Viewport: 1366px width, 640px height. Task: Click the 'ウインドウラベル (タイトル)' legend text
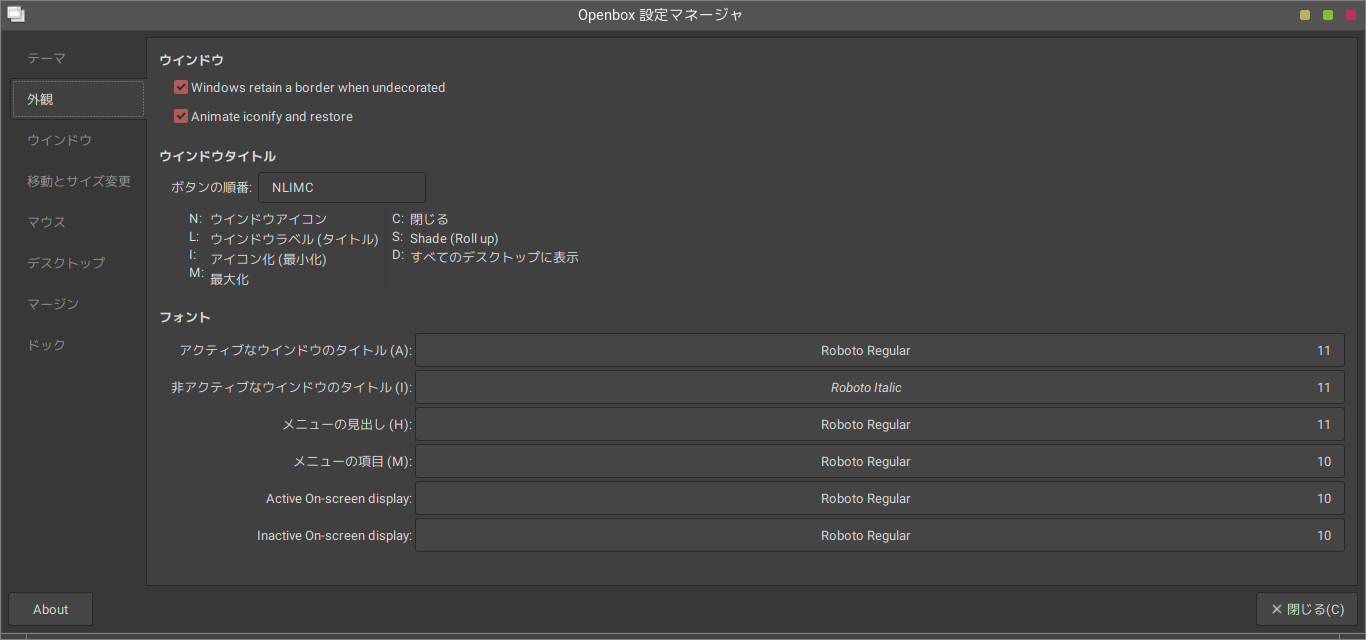pyautogui.click(x=294, y=240)
